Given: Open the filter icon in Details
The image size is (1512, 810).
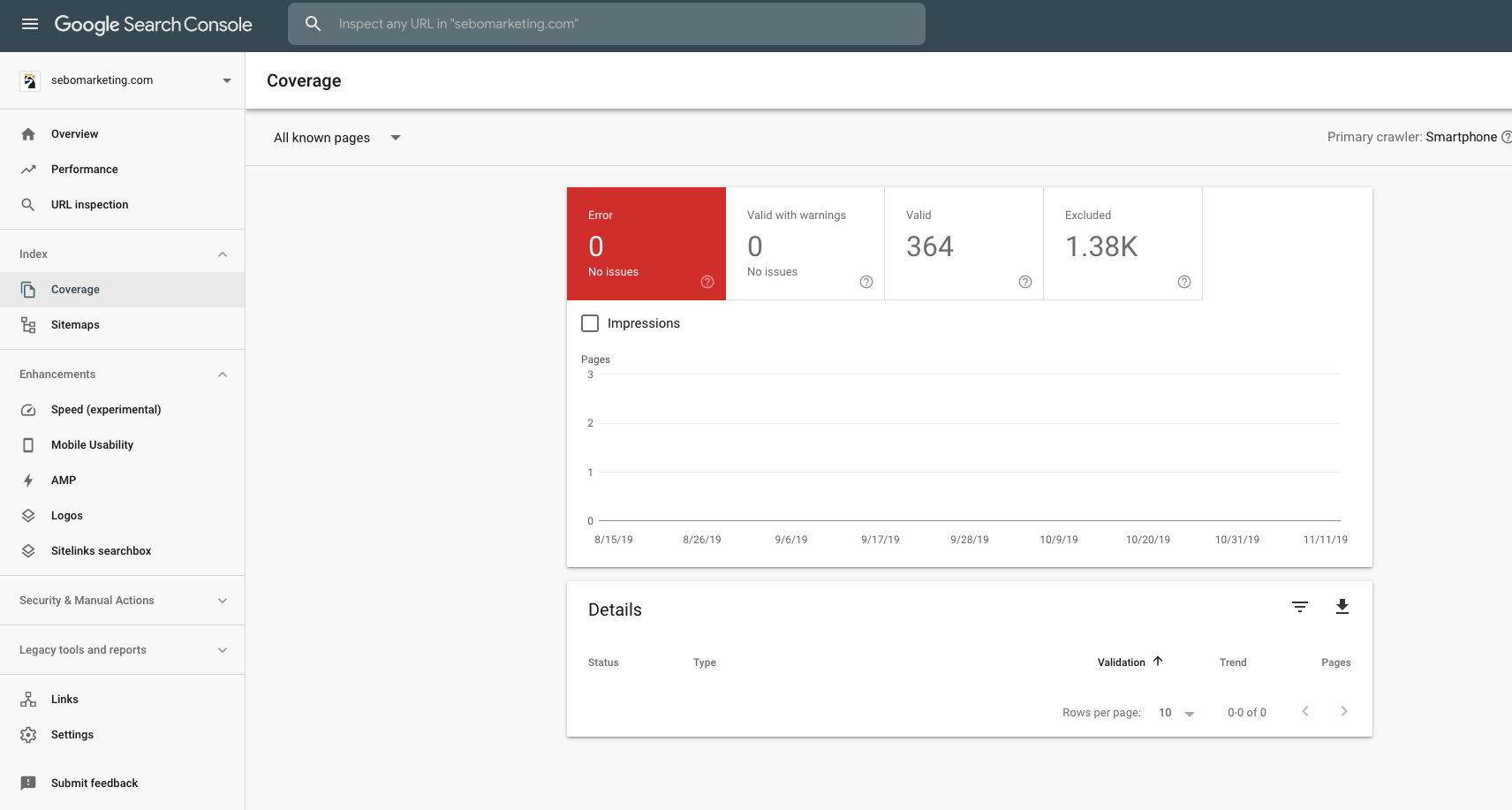Looking at the screenshot, I should coord(1299,607).
